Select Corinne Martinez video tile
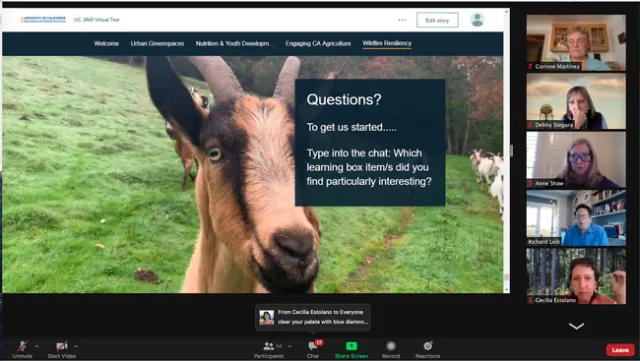640x361 pixels. [576, 43]
